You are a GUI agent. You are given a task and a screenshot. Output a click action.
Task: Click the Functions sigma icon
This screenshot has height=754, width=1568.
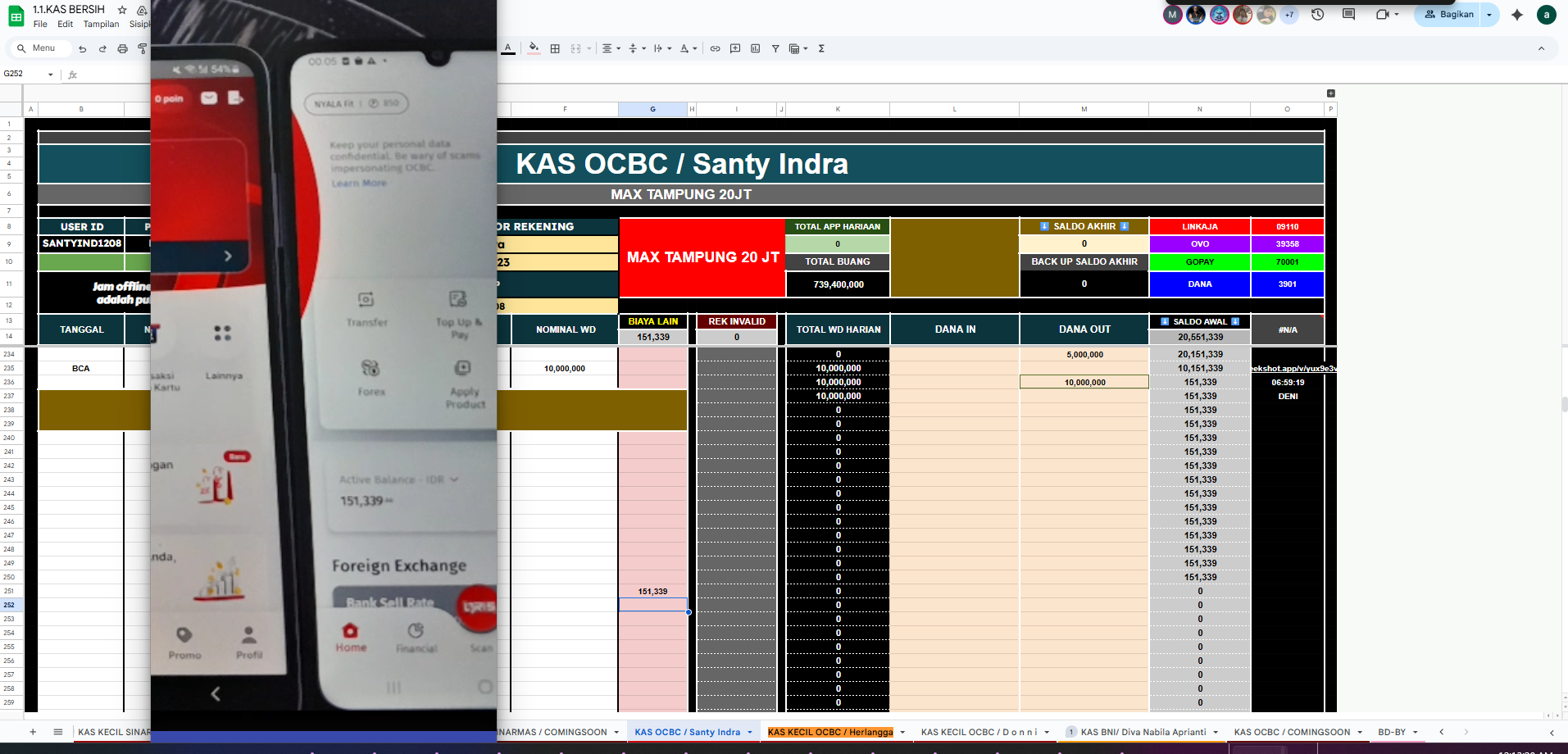[821, 48]
